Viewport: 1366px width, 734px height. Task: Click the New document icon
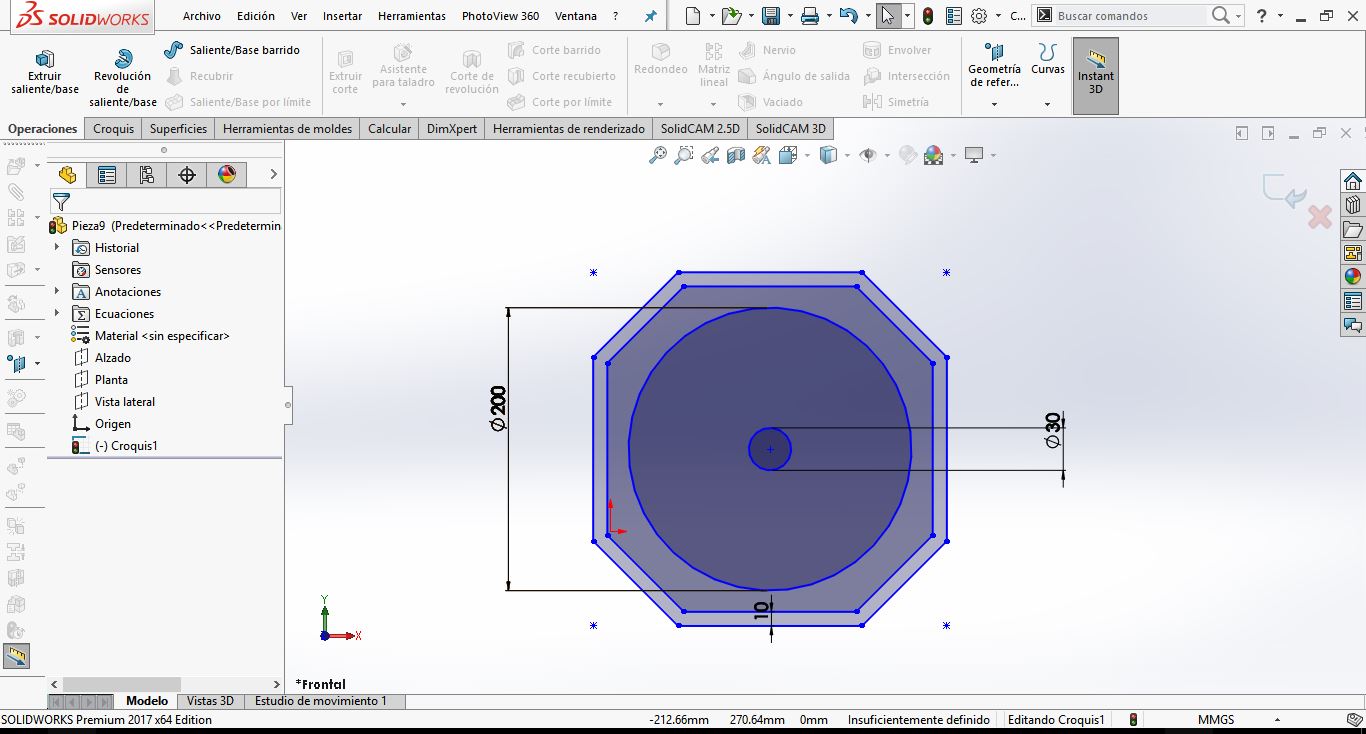(x=693, y=16)
